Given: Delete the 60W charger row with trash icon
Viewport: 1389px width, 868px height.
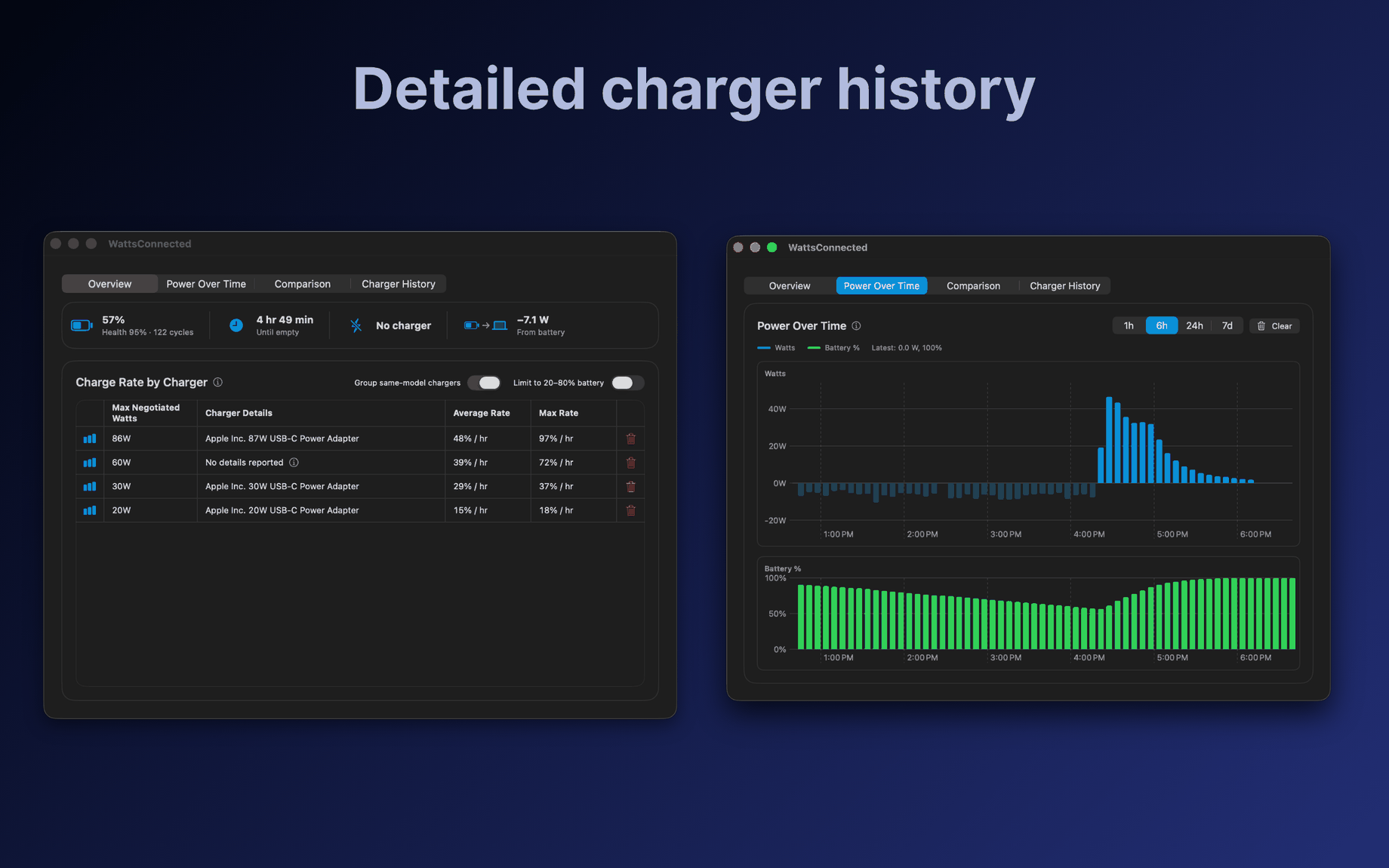Looking at the screenshot, I should point(630,463).
